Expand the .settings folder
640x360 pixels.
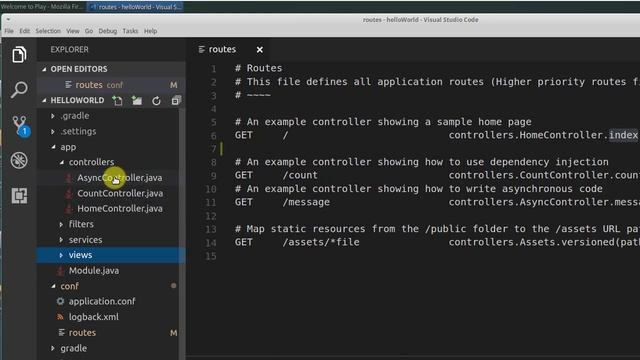tap(53, 131)
